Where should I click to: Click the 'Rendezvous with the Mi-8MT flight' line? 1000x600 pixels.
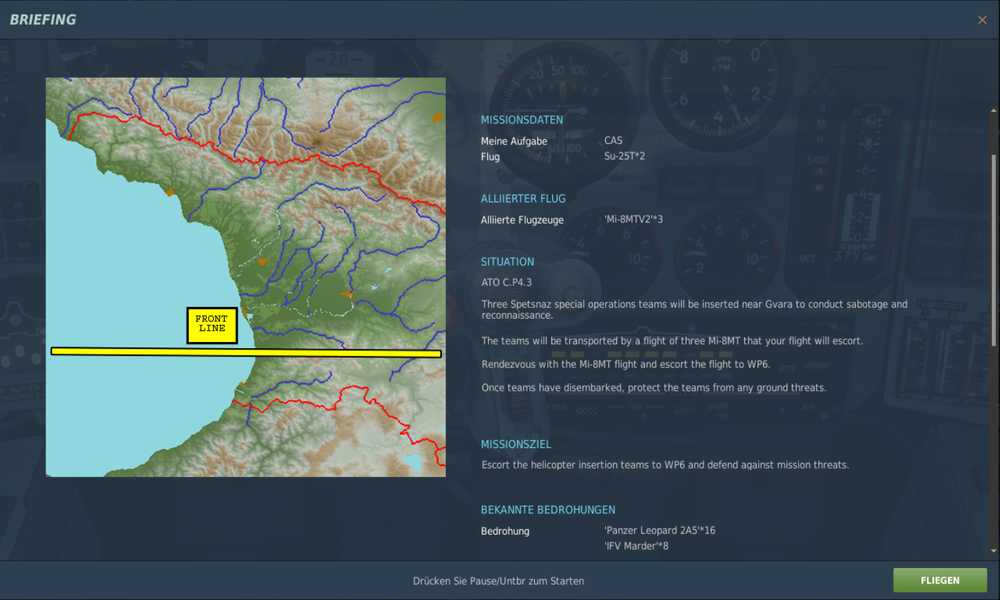pos(626,365)
